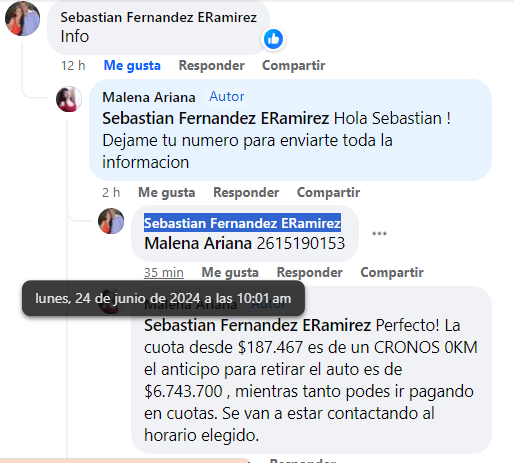Open the 35 min timestamp link
The image size is (514, 463).
pos(164,272)
